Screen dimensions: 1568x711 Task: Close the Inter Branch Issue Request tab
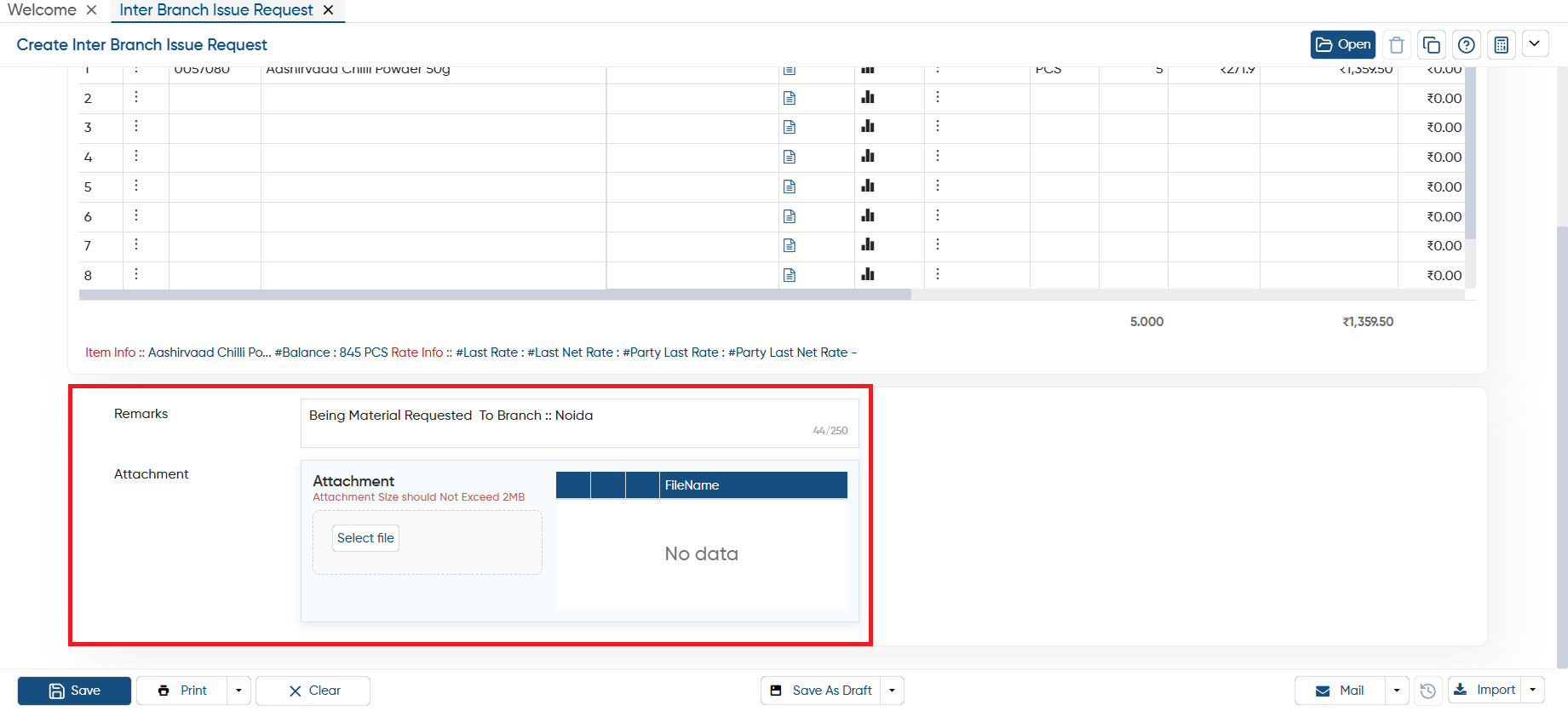point(328,10)
